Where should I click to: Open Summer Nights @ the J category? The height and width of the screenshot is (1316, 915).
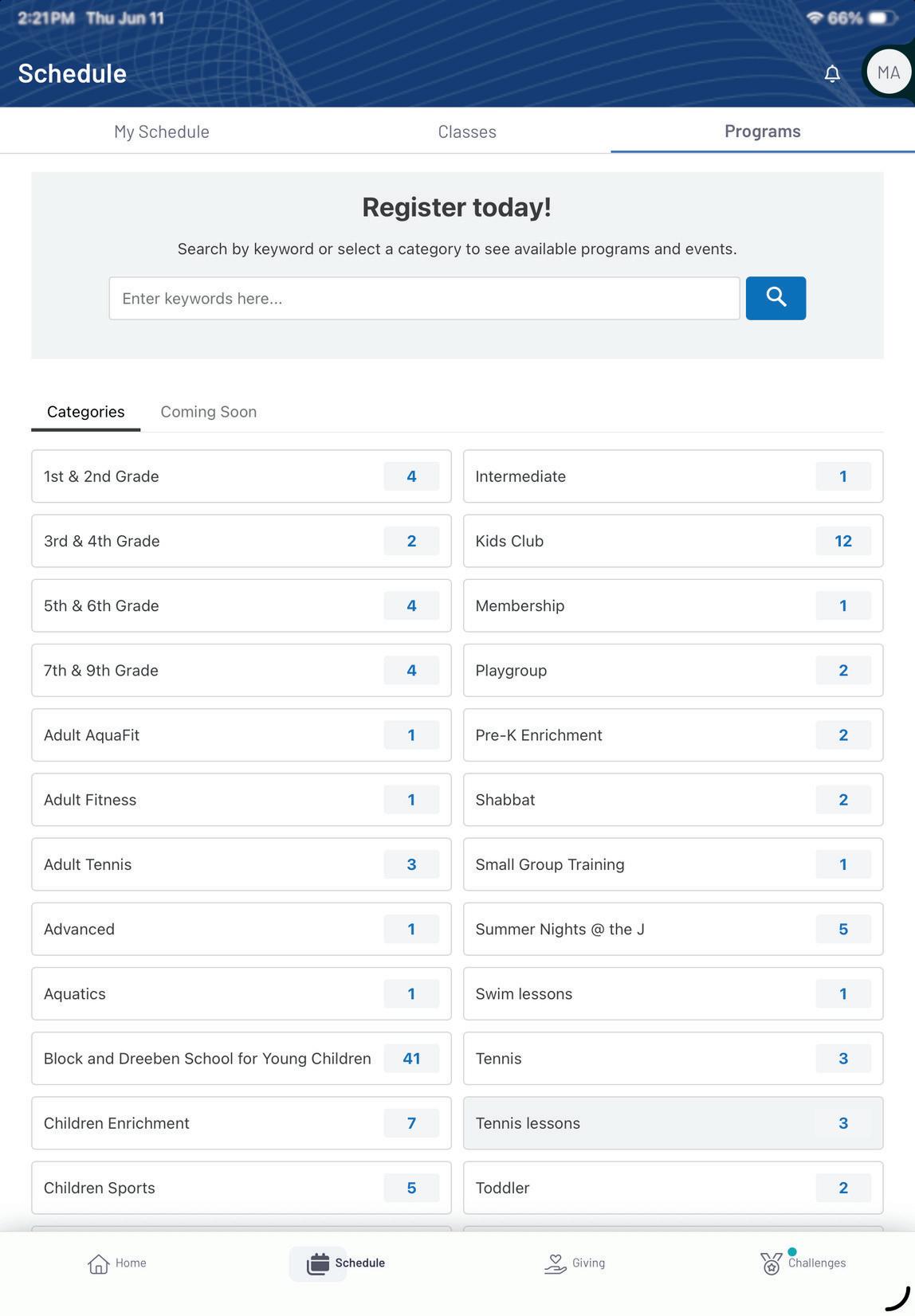(x=673, y=929)
